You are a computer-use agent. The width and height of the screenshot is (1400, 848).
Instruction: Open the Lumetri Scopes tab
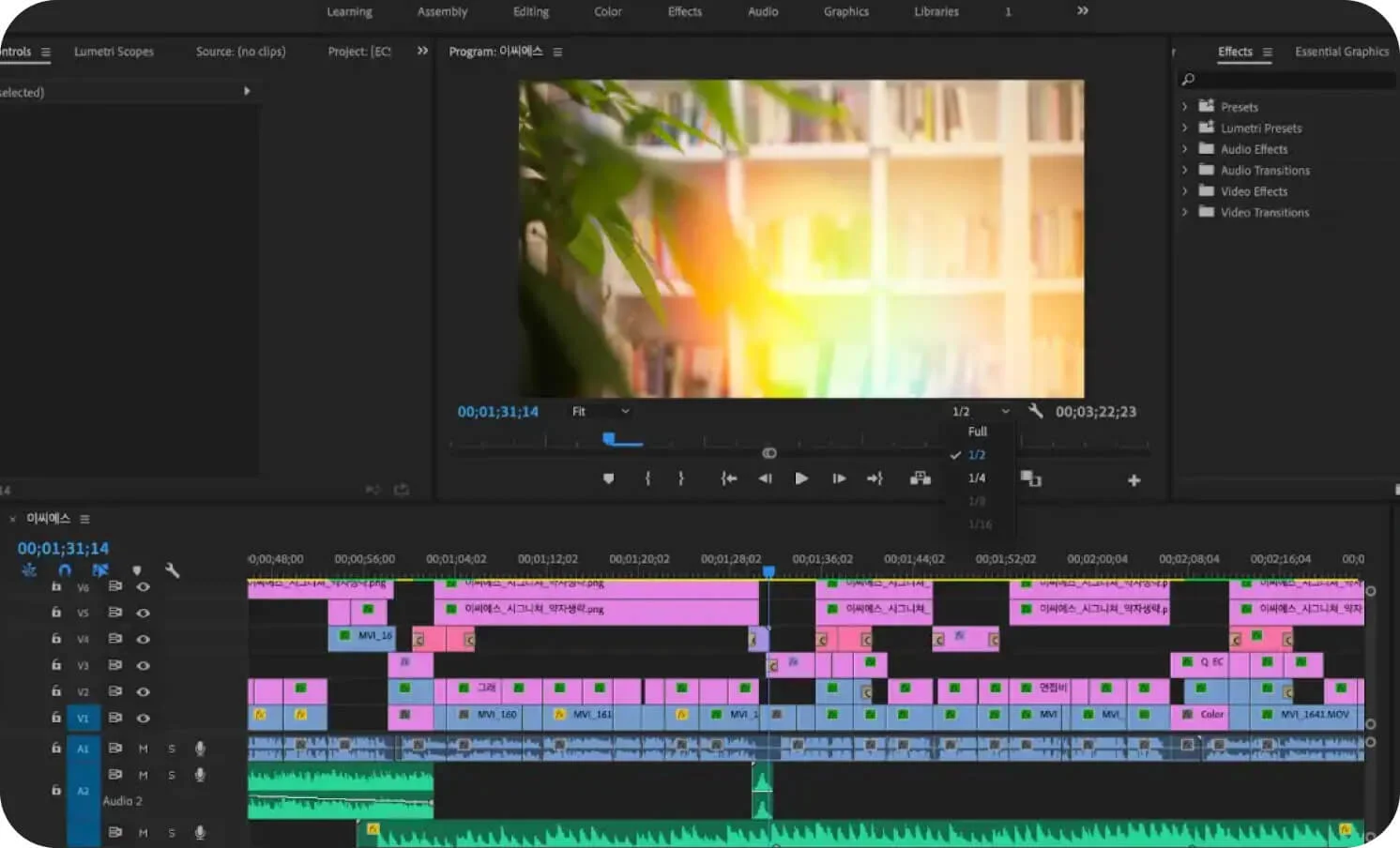pyautogui.click(x=114, y=52)
